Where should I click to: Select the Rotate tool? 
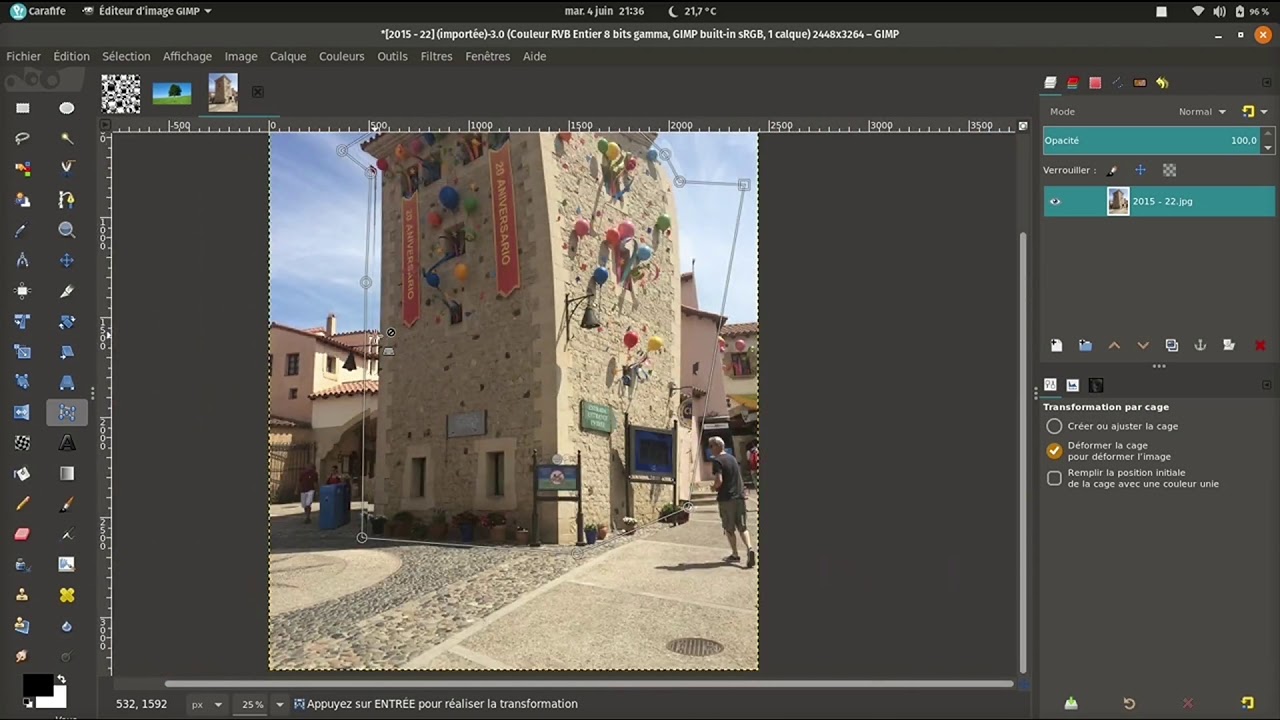(x=67, y=321)
